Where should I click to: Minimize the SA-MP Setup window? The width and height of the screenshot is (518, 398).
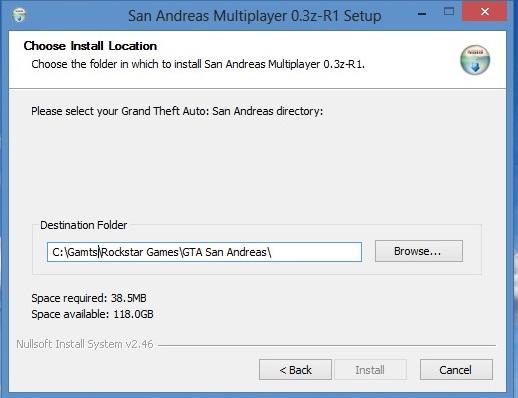point(422,14)
